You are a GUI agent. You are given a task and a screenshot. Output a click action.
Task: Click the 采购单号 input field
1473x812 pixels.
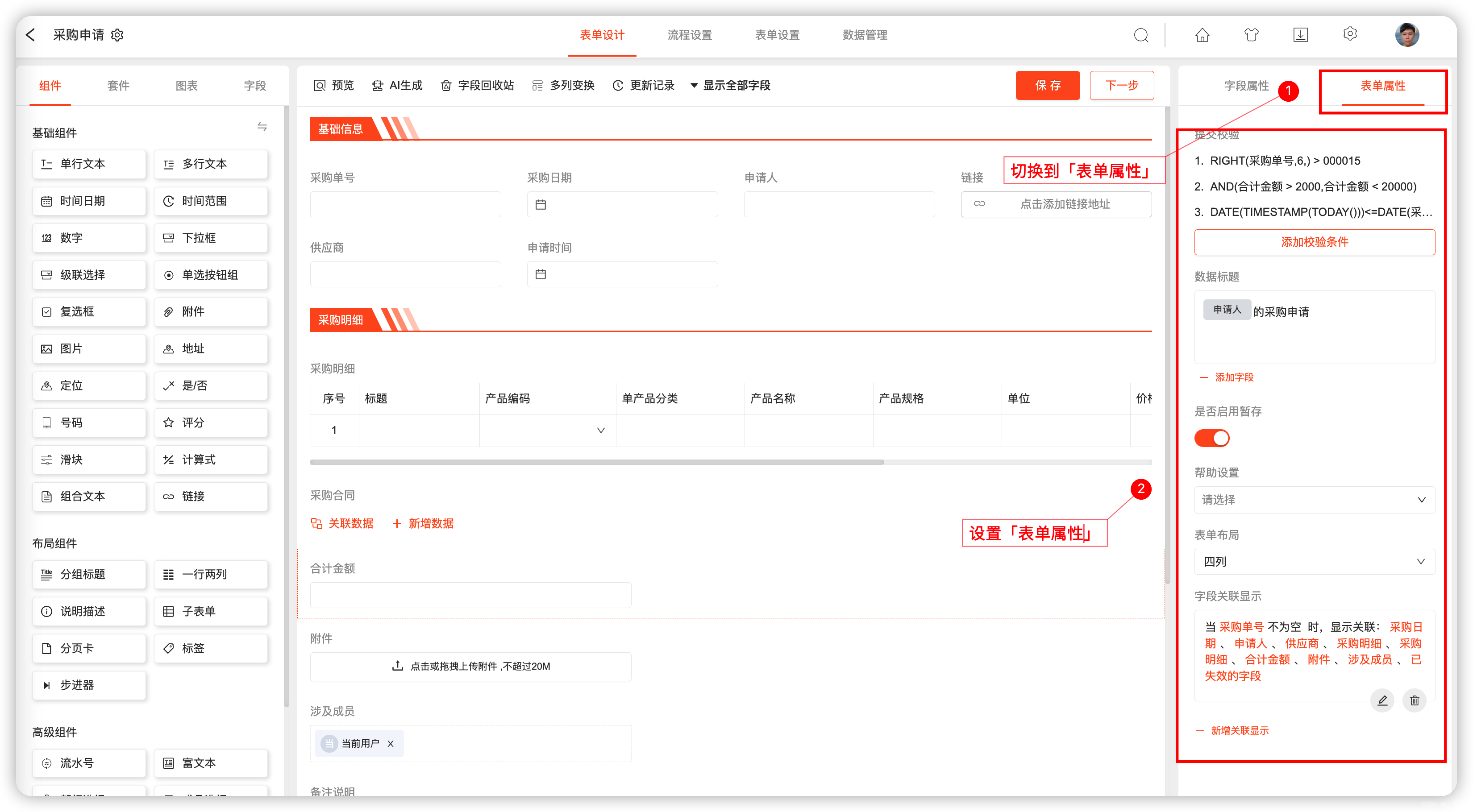click(405, 205)
